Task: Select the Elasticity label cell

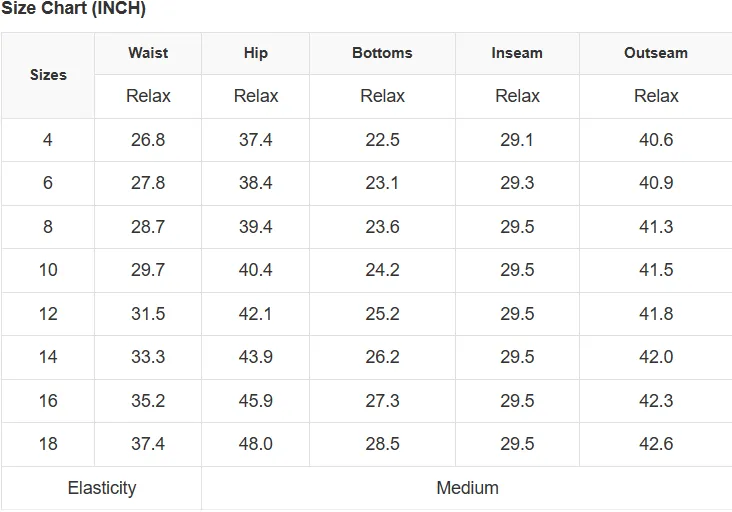Action: [x=102, y=488]
